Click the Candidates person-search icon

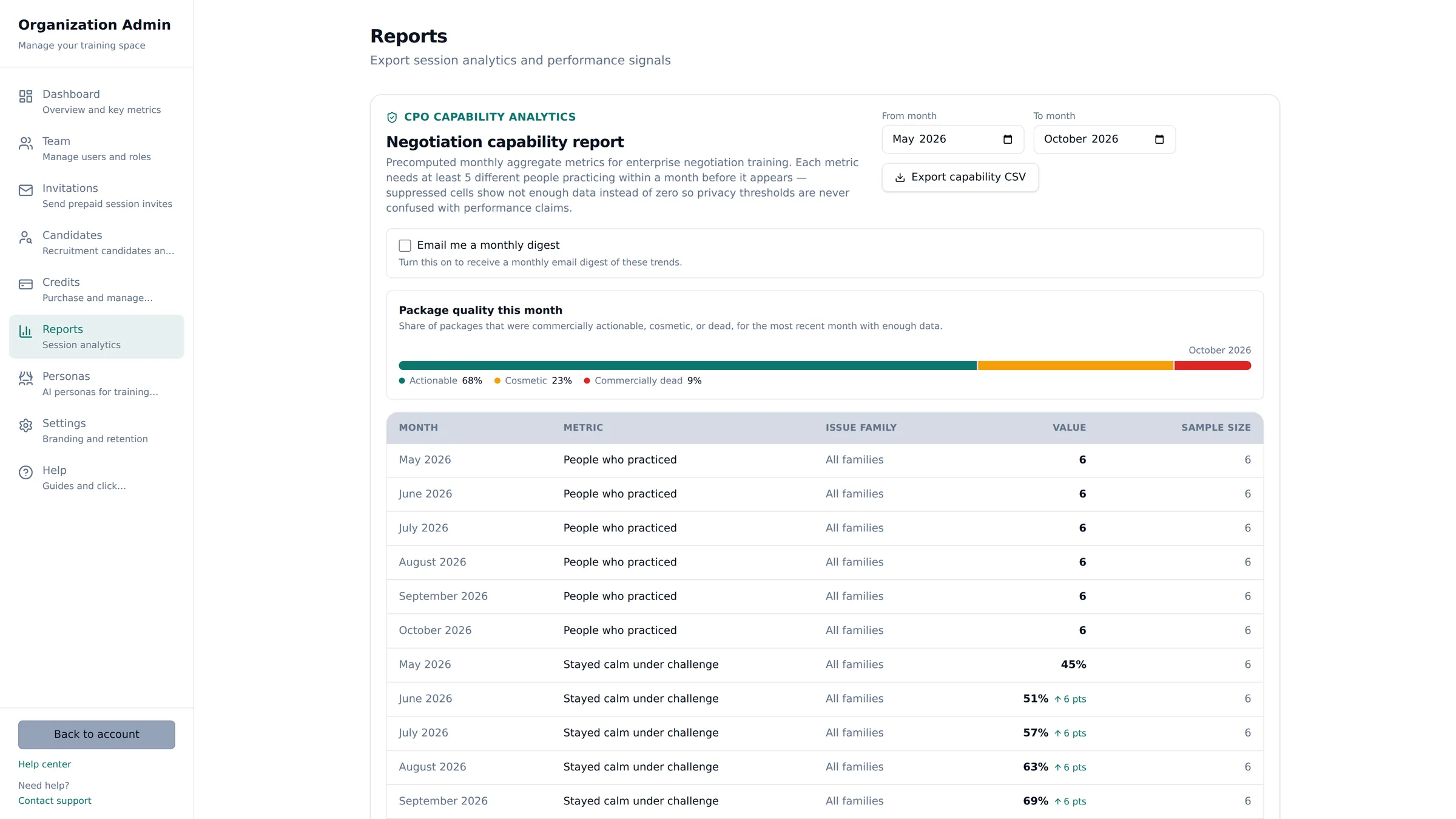(x=25, y=237)
